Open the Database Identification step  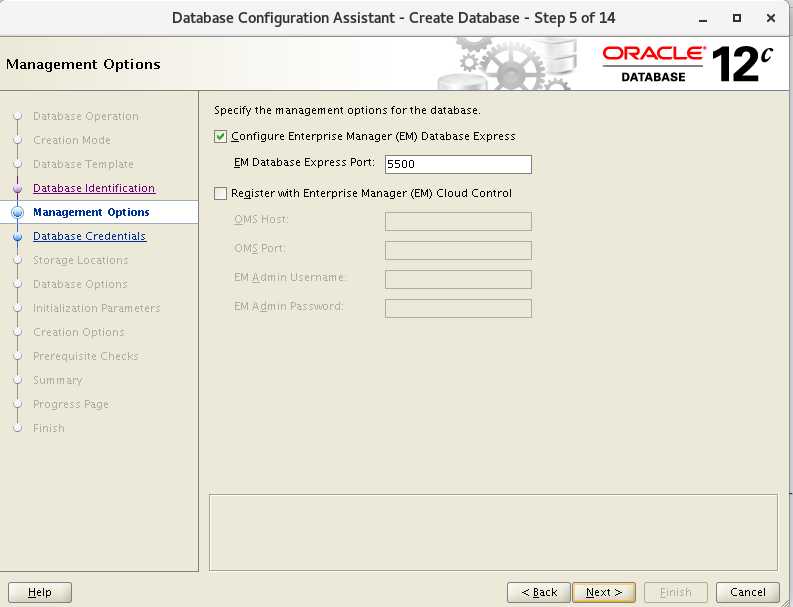94,188
